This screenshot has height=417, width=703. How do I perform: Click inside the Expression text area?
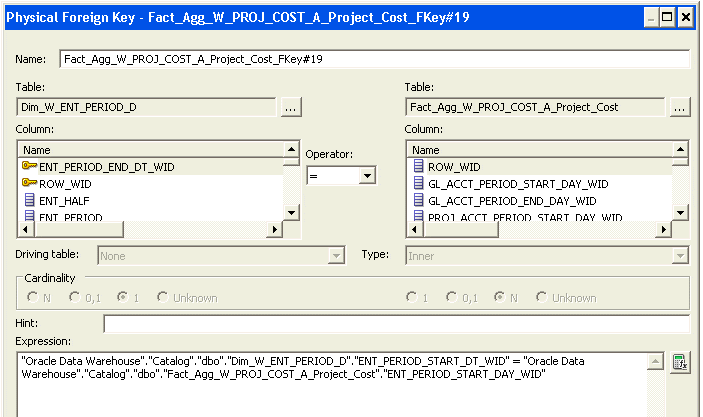tap(332, 385)
